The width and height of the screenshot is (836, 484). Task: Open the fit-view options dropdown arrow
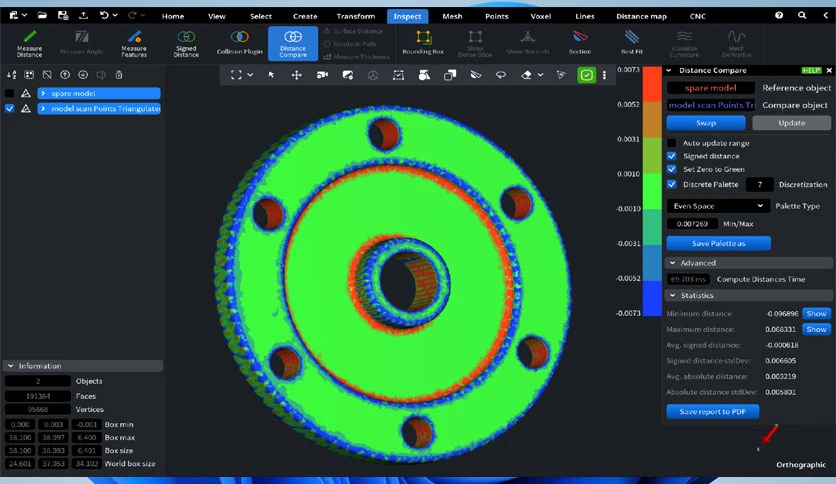(x=250, y=75)
